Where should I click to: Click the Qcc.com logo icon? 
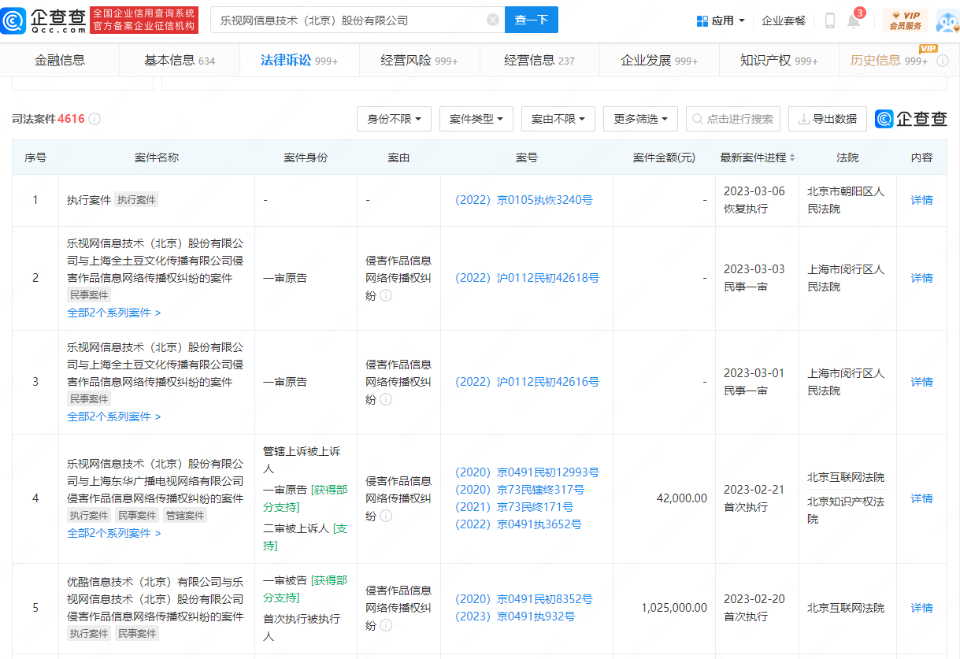click(x=13, y=20)
